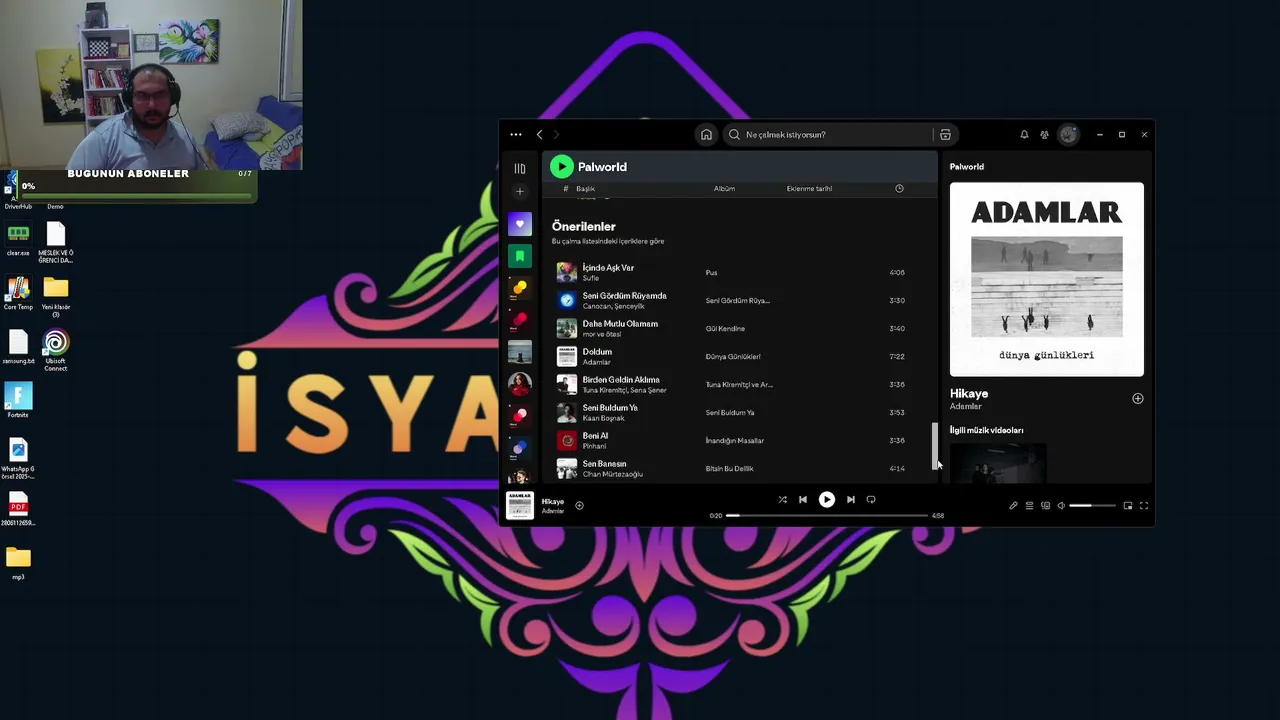Click the playlist vertical scrollbar
Viewport: 1280px width, 720px height.
coord(935,446)
